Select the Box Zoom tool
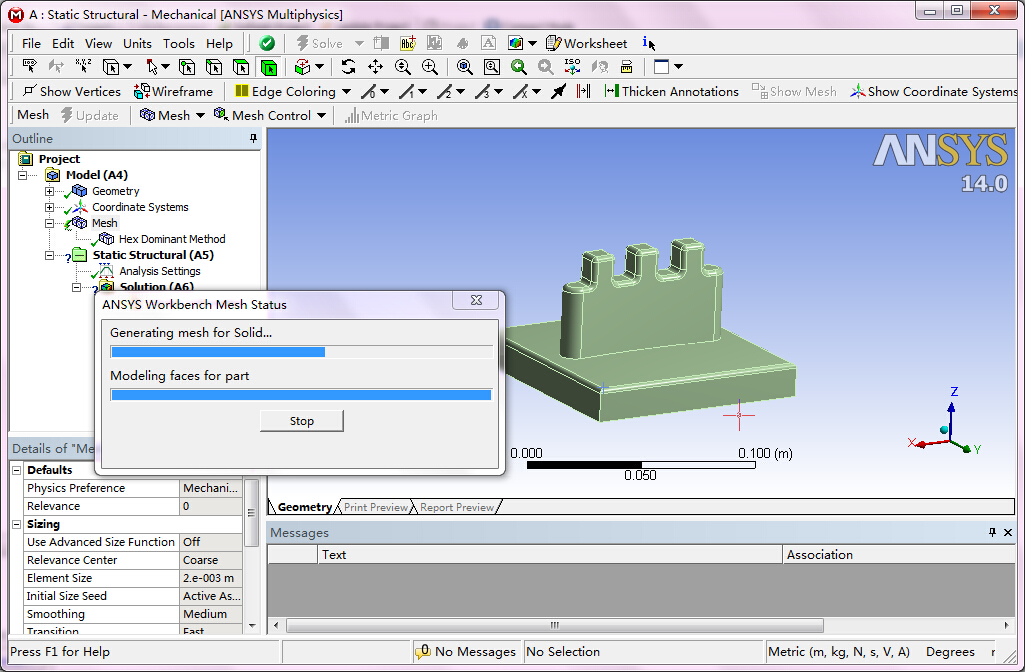The height and width of the screenshot is (672, 1025). click(491, 67)
